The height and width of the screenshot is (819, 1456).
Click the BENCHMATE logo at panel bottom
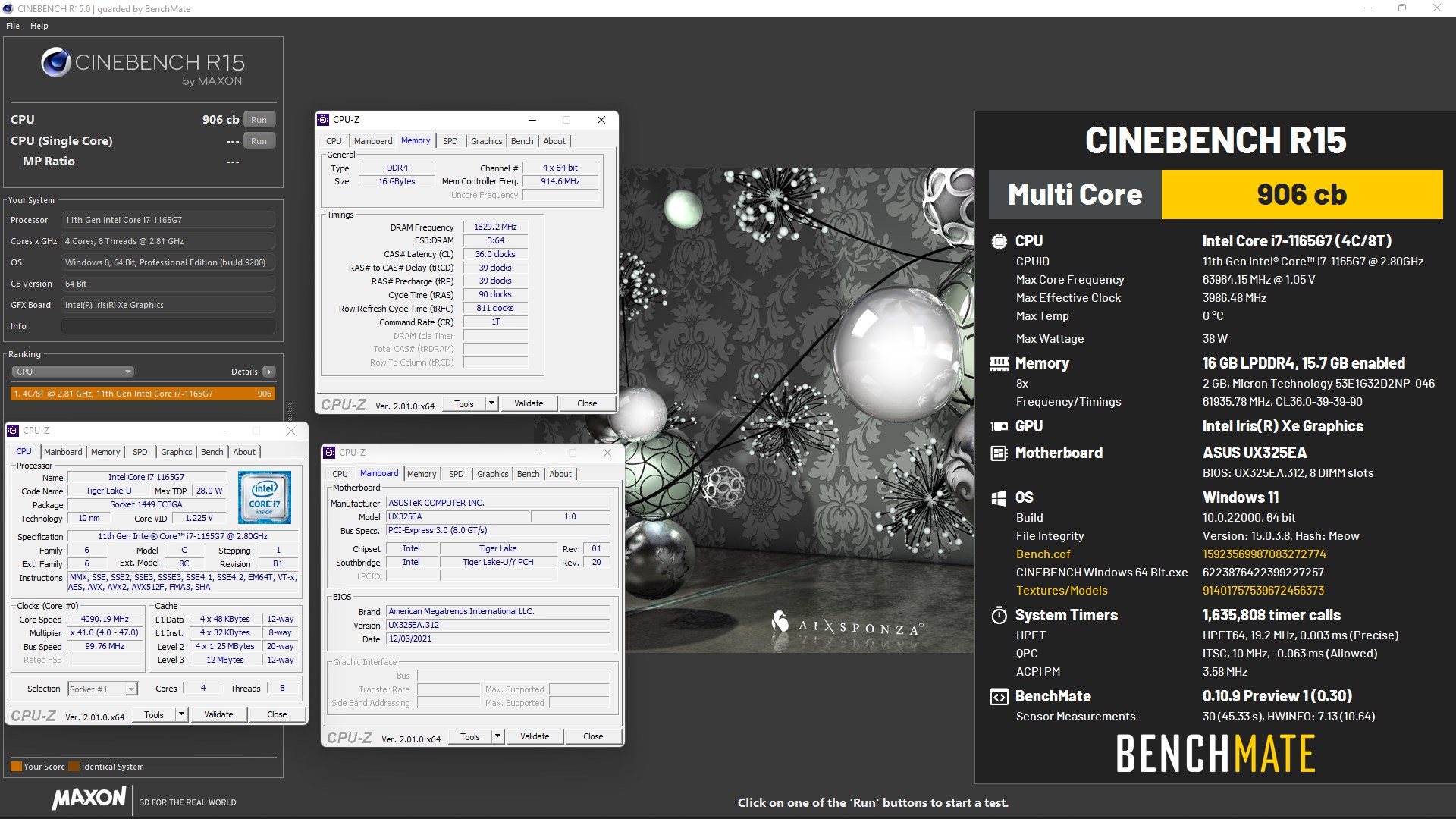[x=1216, y=754]
